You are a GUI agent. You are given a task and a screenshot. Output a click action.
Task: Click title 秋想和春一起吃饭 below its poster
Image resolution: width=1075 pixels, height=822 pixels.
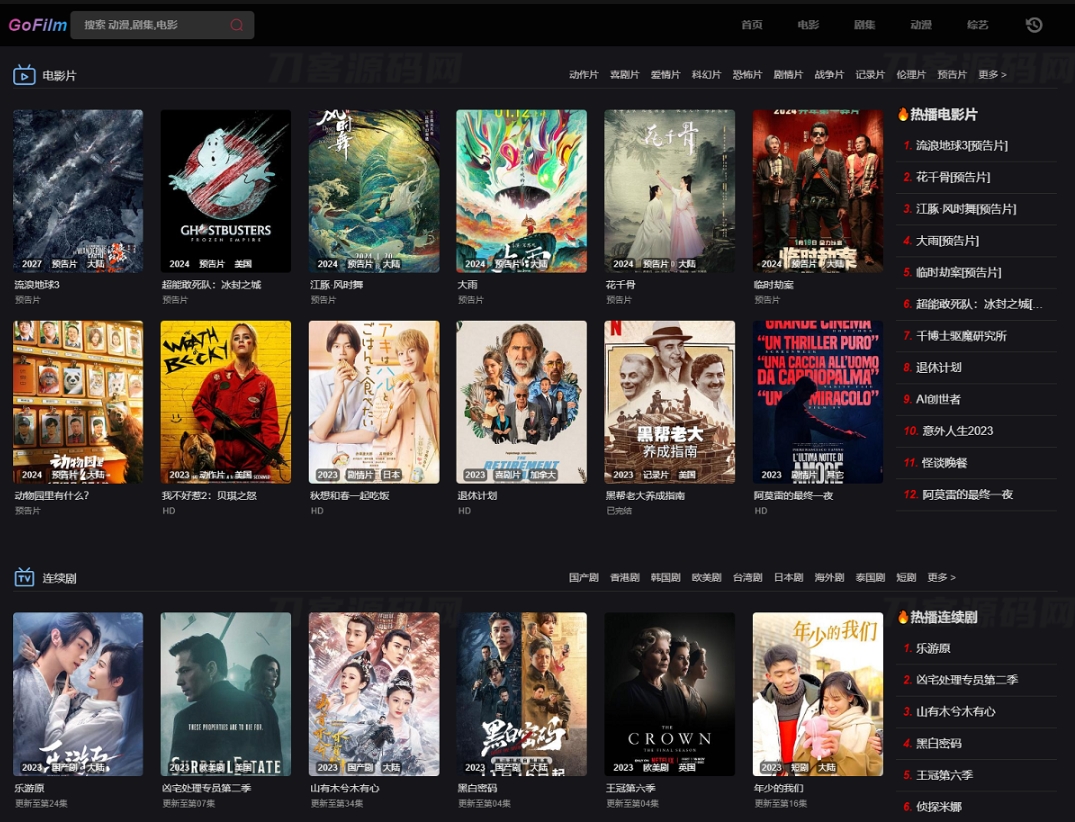[350, 496]
